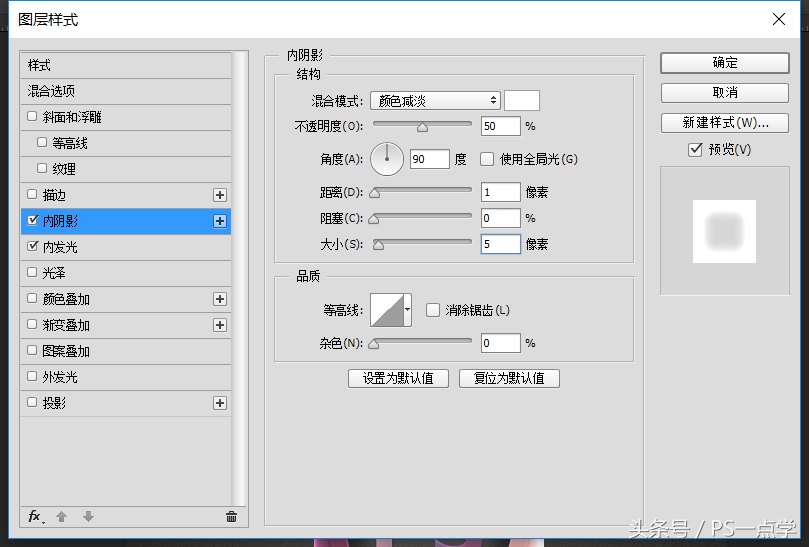Click the effects list vertical scrollbar
Image resolution: width=809 pixels, height=547 pixels.
tap(238, 279)
